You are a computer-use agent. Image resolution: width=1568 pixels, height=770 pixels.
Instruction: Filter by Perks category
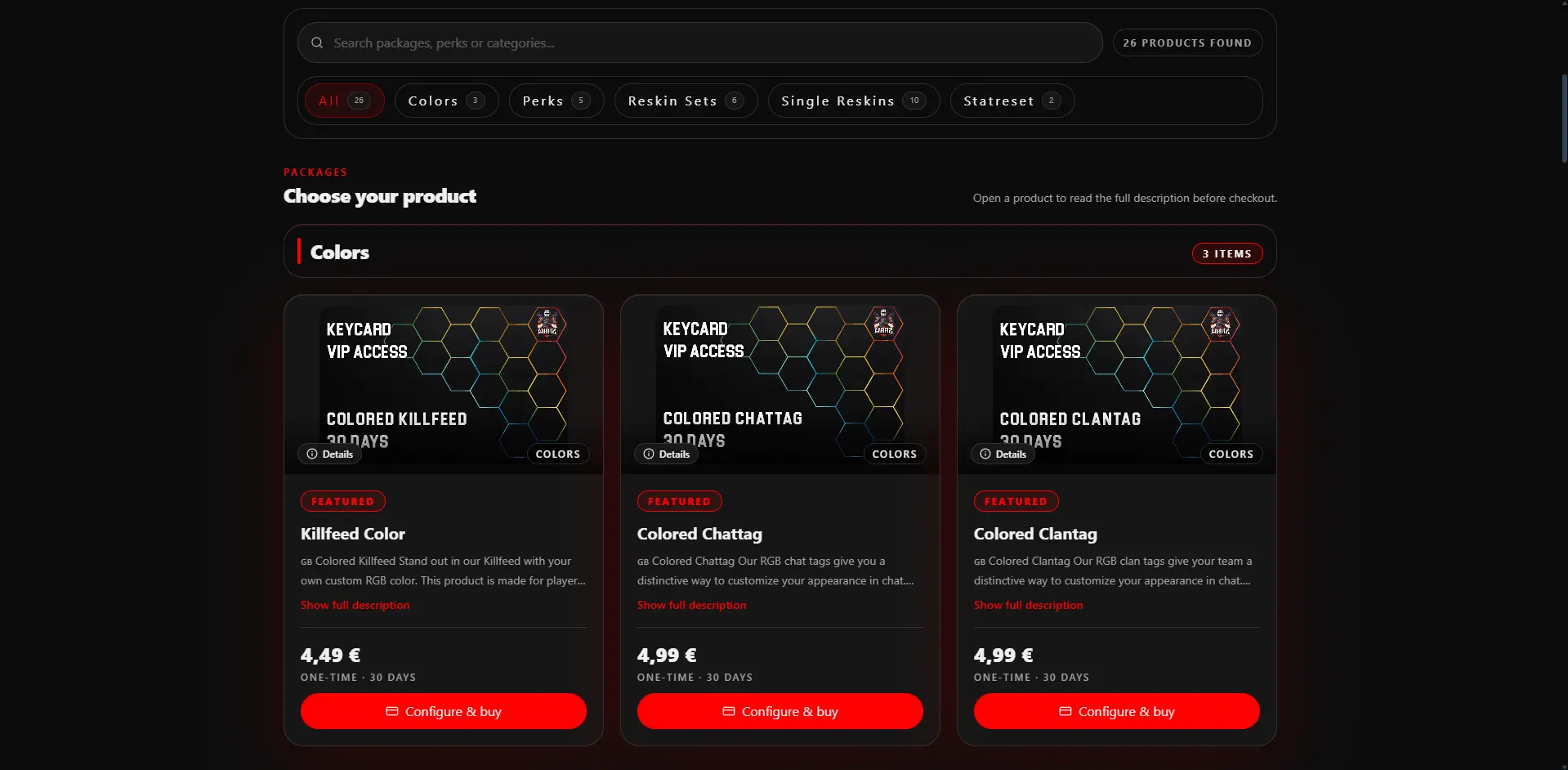coord(556,101)
